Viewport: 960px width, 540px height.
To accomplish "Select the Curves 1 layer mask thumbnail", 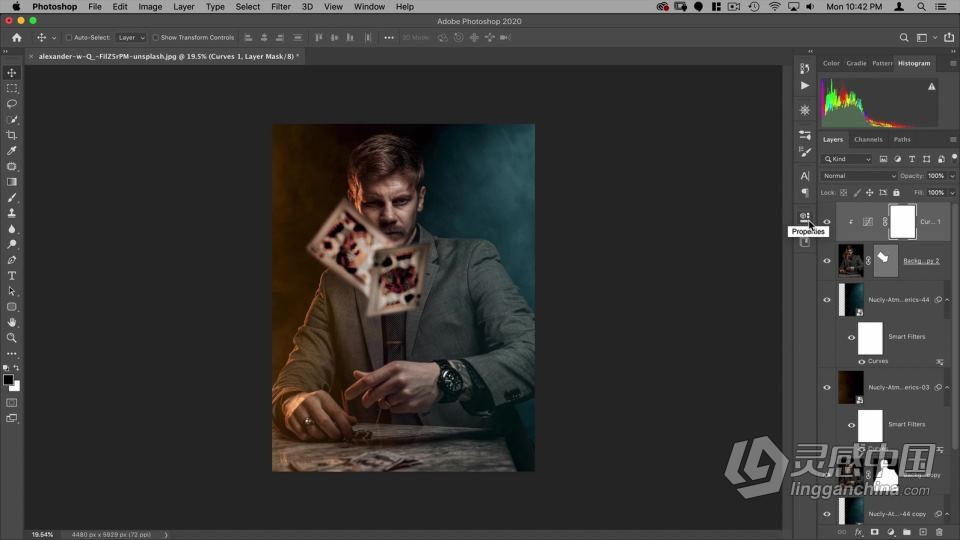I will [x=902, y=222].
